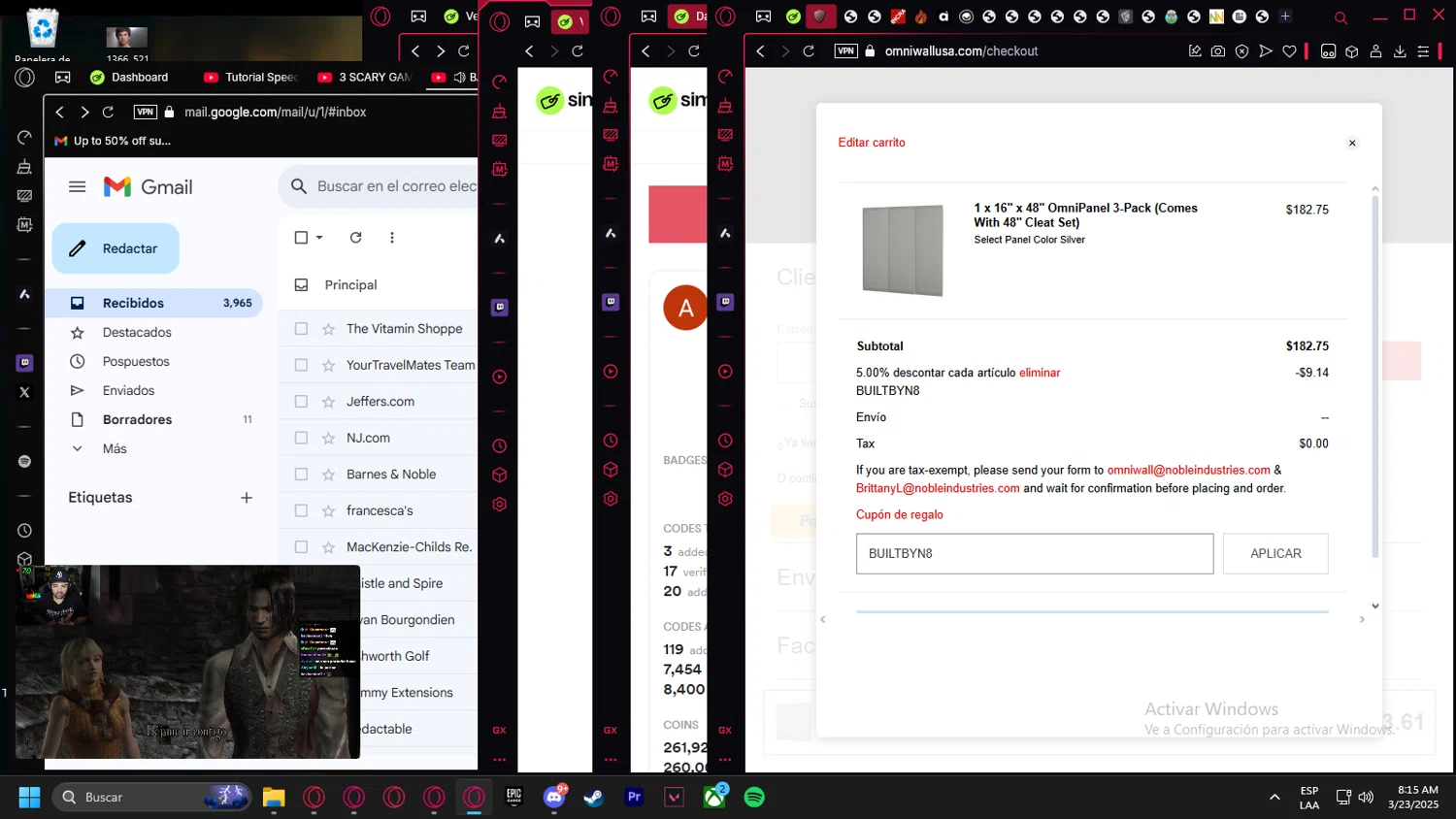Click down arrow of cart dialog scrollbar

pyautogui.click(x=1374, y=606)
